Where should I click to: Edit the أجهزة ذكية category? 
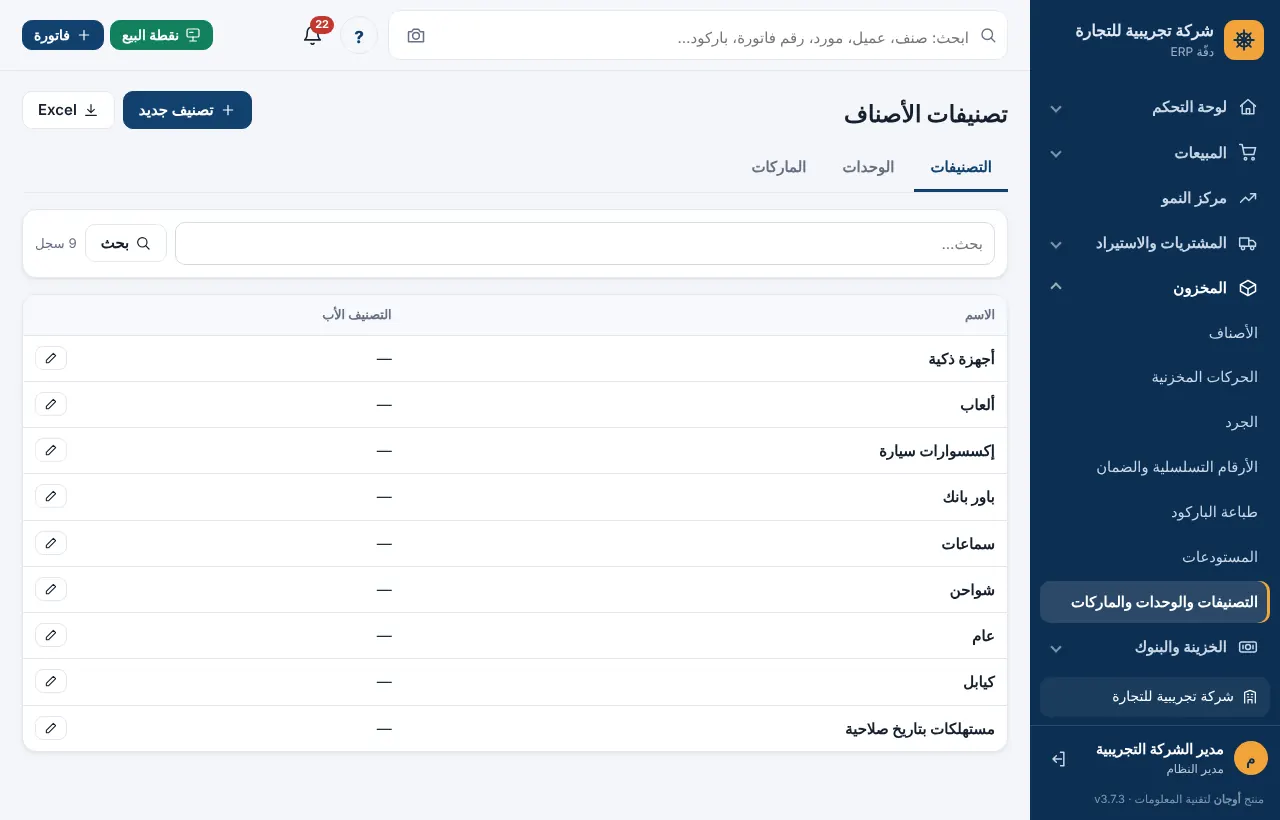51,358
